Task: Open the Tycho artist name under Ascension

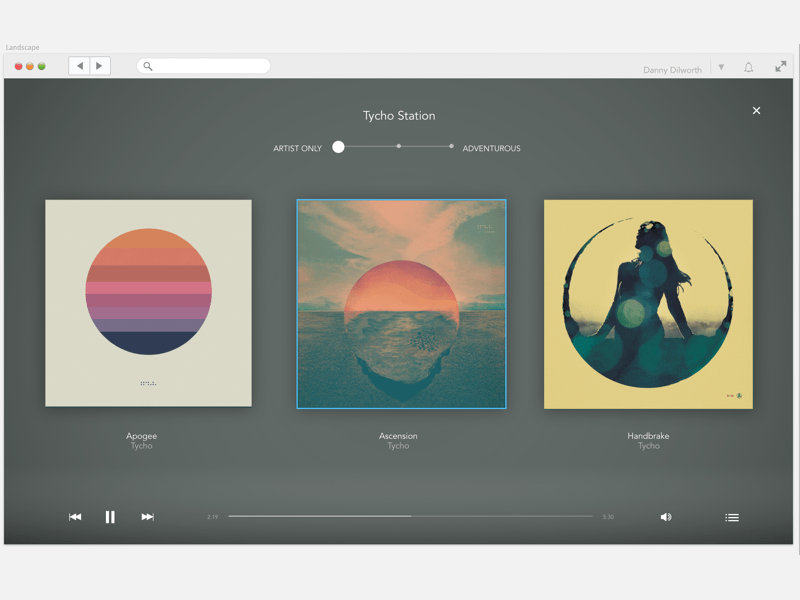Action: click(x=398, y=446)
